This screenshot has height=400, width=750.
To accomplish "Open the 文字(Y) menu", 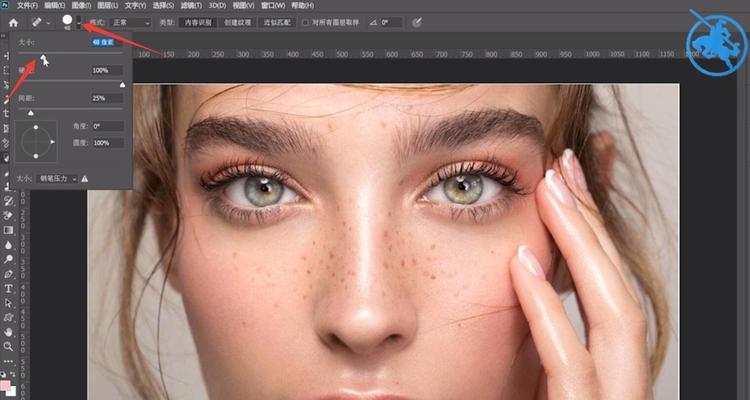I will 135,6.
